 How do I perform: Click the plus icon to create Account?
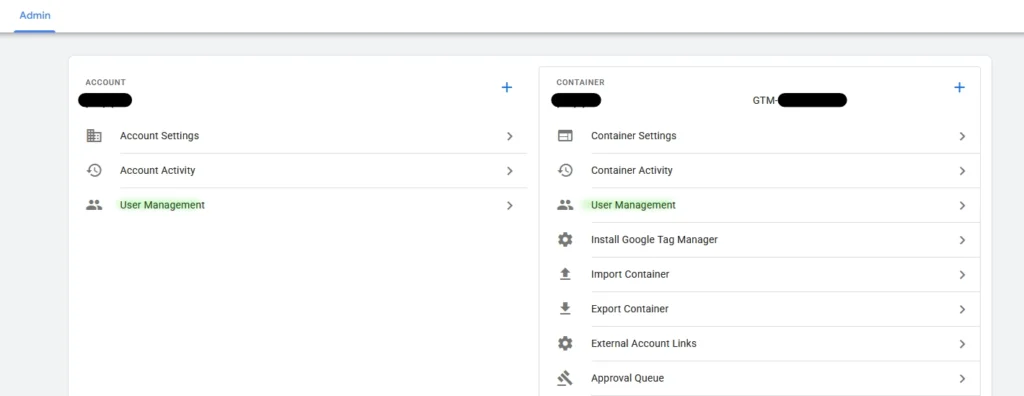click(x=507, y=88)
